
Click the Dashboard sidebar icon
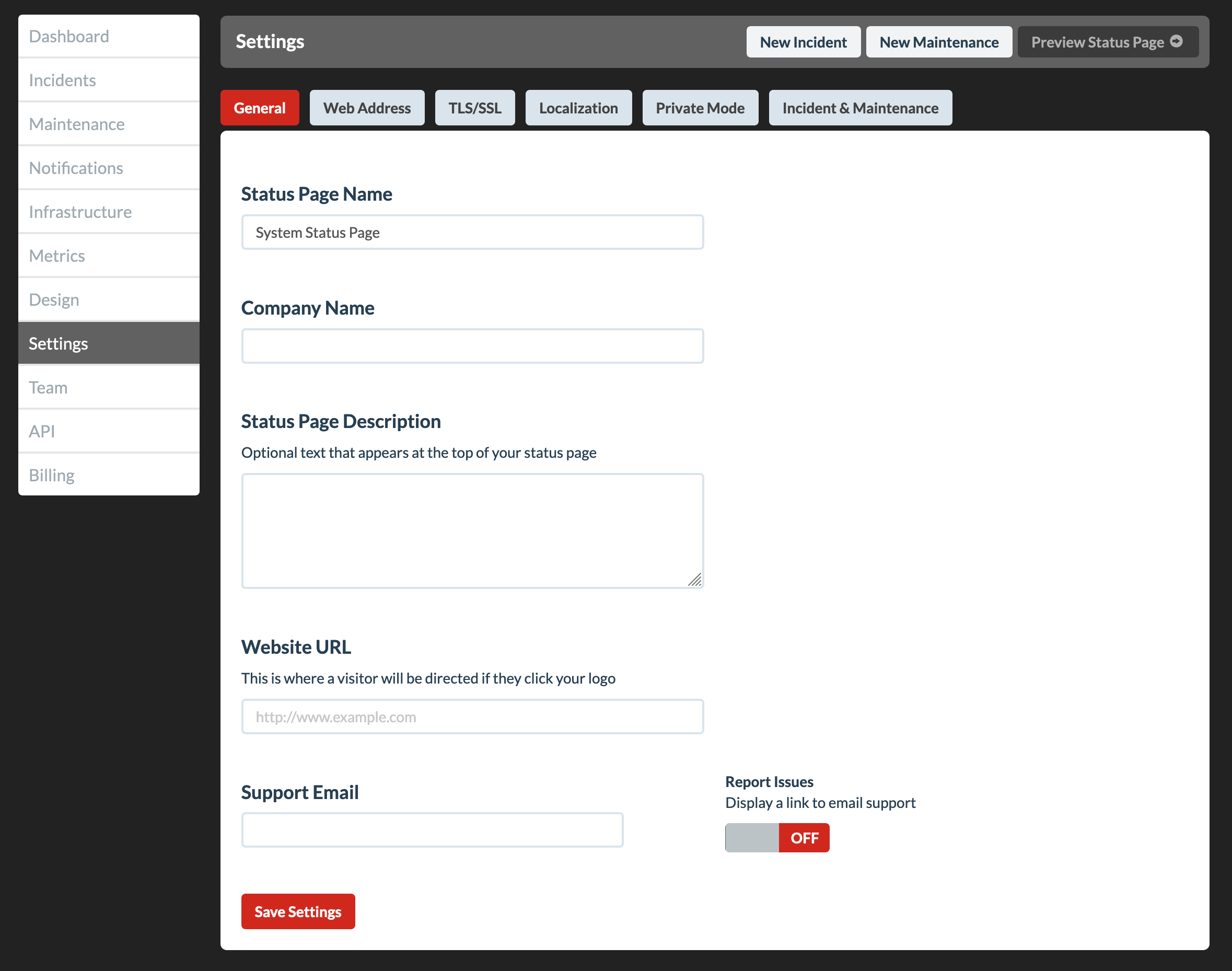(107, 35)
